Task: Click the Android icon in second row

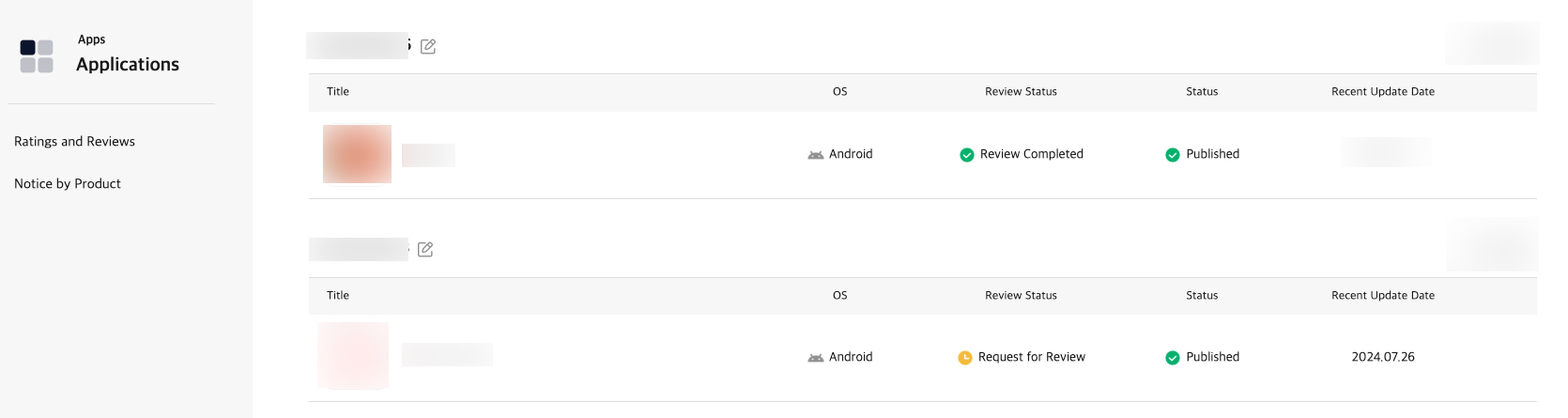Action: click(x=816, y=358)
